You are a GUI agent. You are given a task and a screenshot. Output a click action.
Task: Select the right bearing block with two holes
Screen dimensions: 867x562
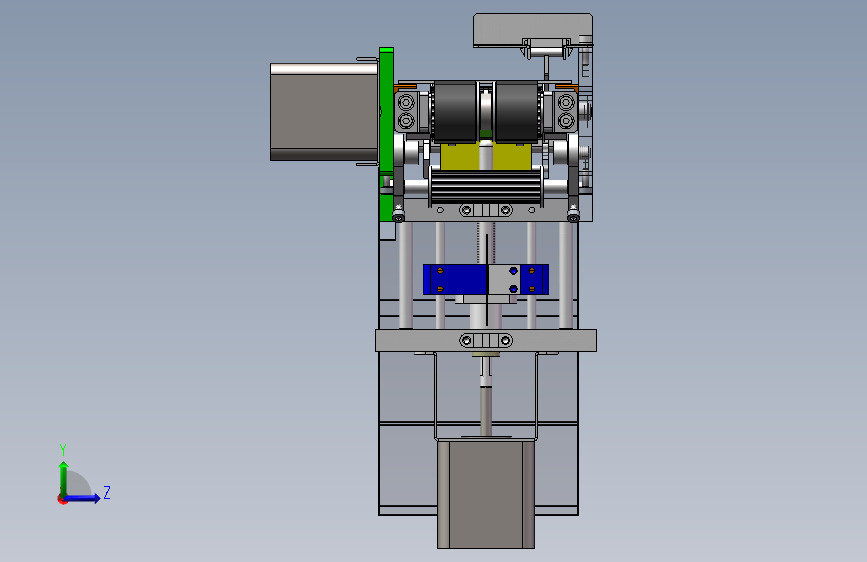[x=566, y=112]
